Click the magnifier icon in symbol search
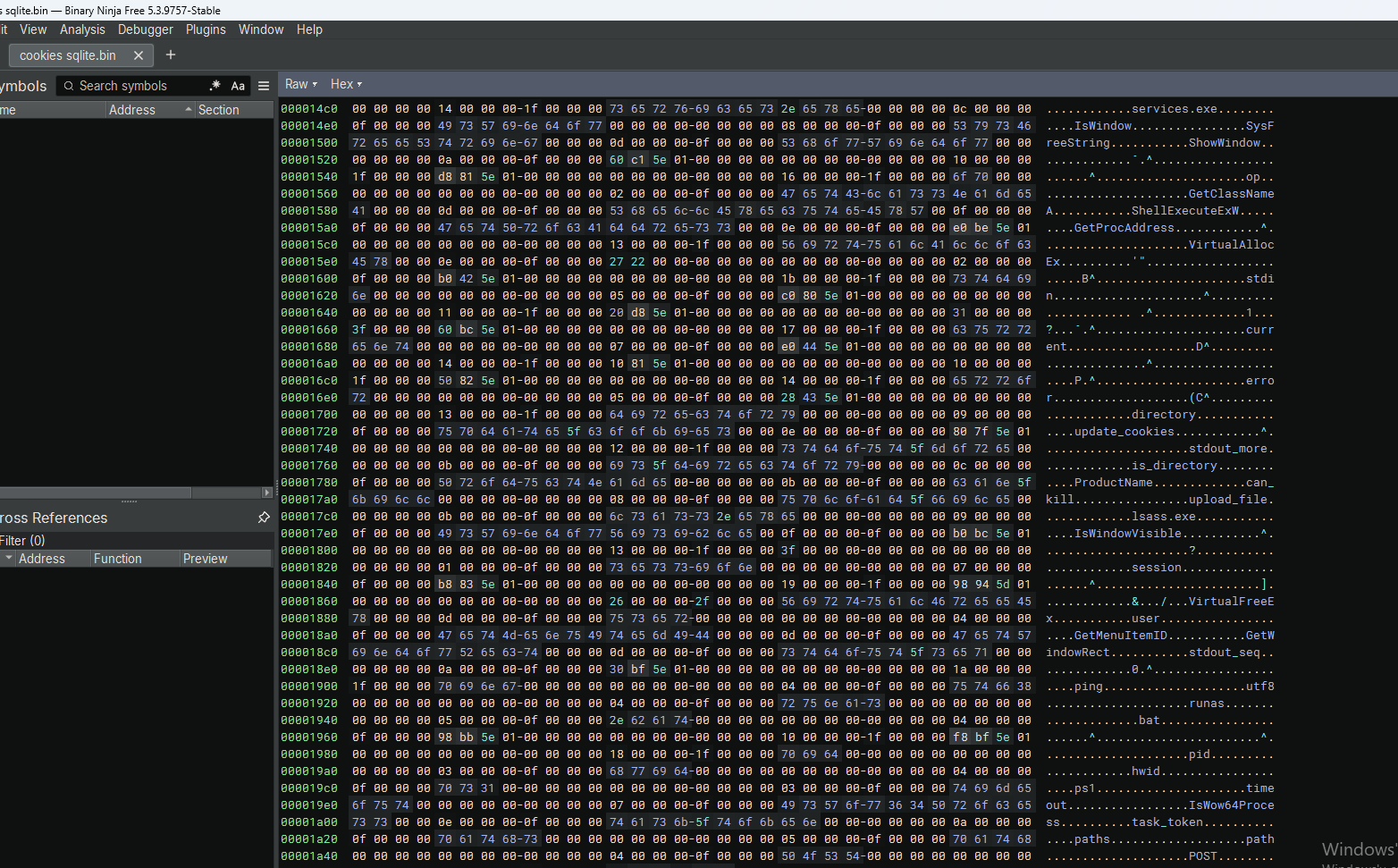Screen dimensions: 1398x868 [x=69, y=86]
